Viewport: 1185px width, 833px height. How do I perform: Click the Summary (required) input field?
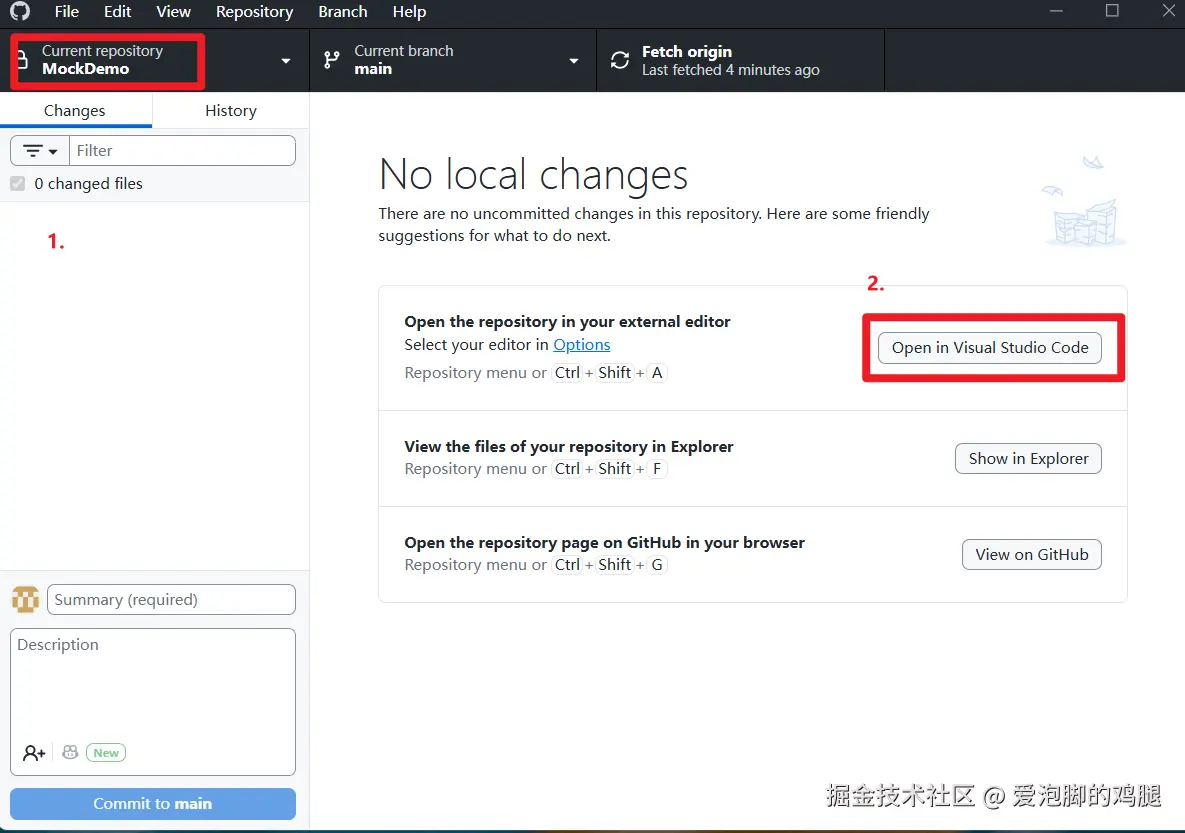tap(172, 599)
